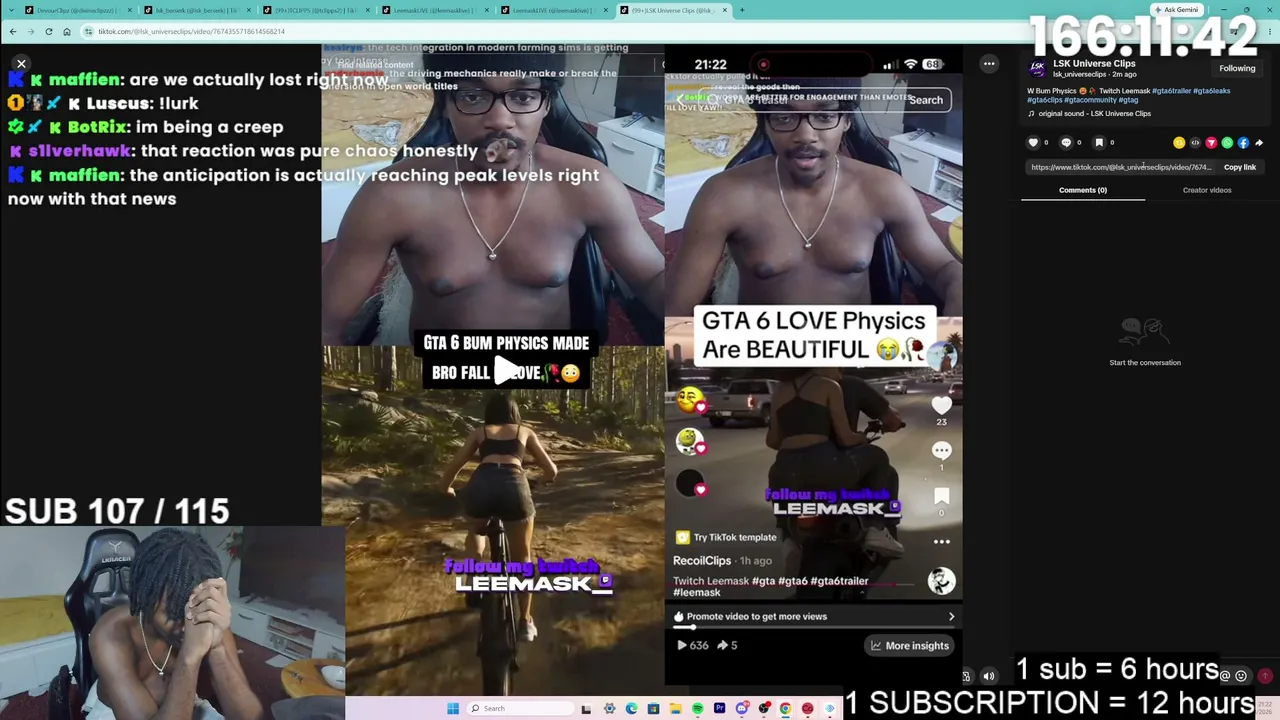The height and width of the screenshot is (720, 1280).
Task: Open the #gta6leaks hashtag link
Action: 1212,91
